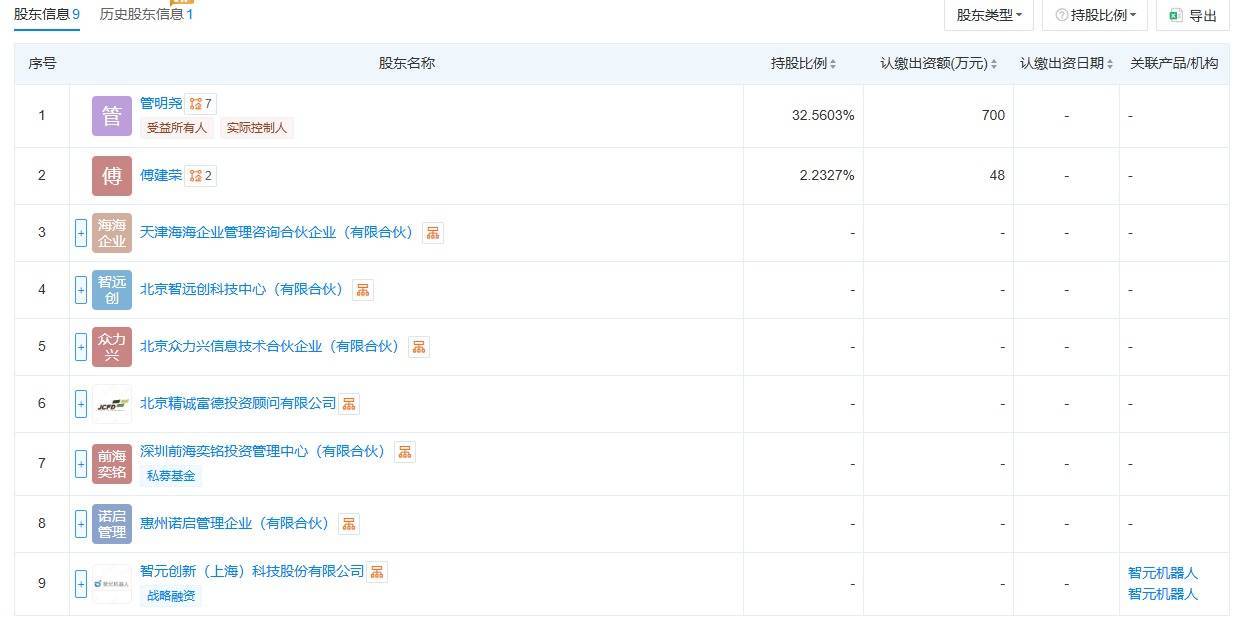Image resolution: width=1234 pixels, height=621 pixels.
Task: Click structure icon beside 北京精诚富德投资顾问有限公司
Action: pyautogui.click(x=349, y=404)
